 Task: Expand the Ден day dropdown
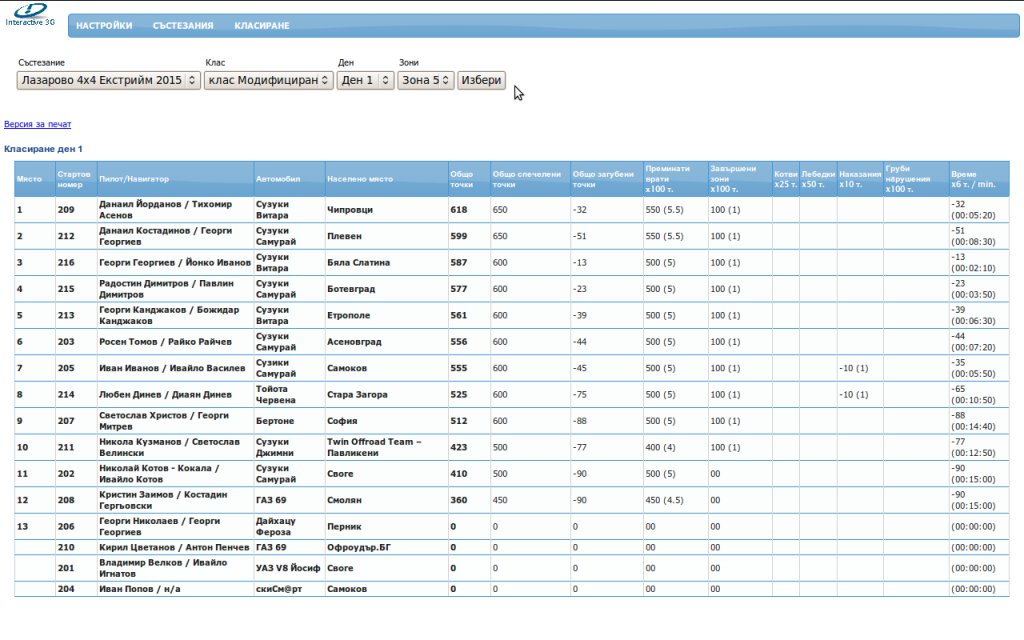pyautogui.click(x=365, y=80)
